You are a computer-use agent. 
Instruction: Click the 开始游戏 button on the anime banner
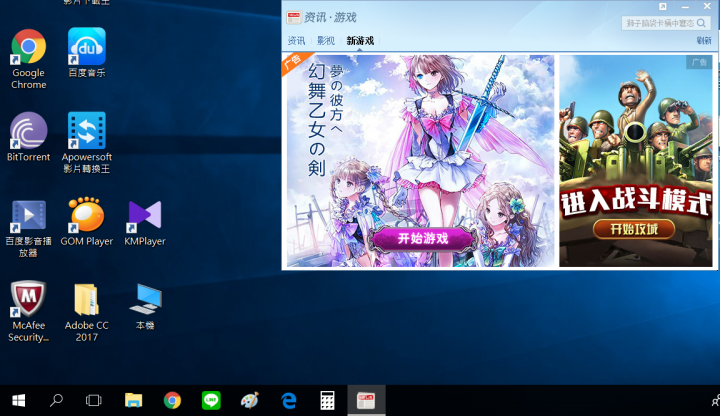423,239
